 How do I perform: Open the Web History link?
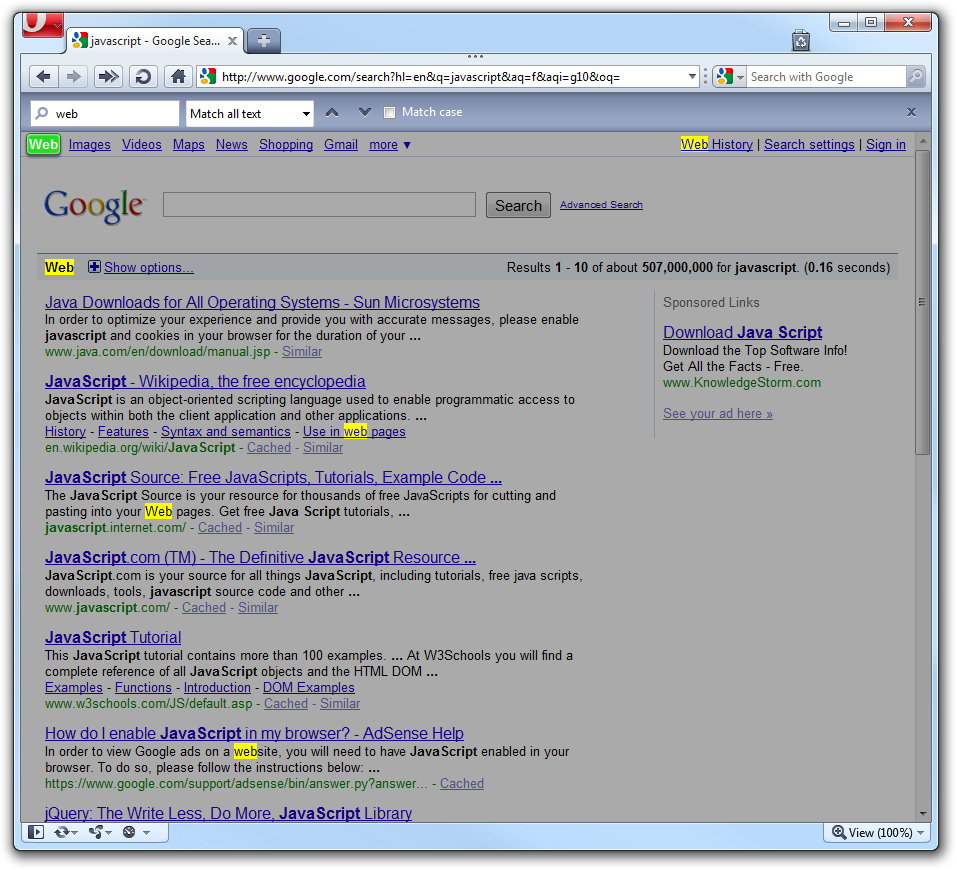[x=717, y=145]
